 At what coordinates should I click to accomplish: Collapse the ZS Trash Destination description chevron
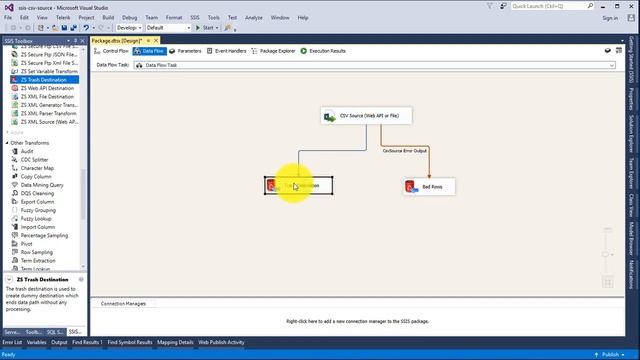tap(9, 280)
